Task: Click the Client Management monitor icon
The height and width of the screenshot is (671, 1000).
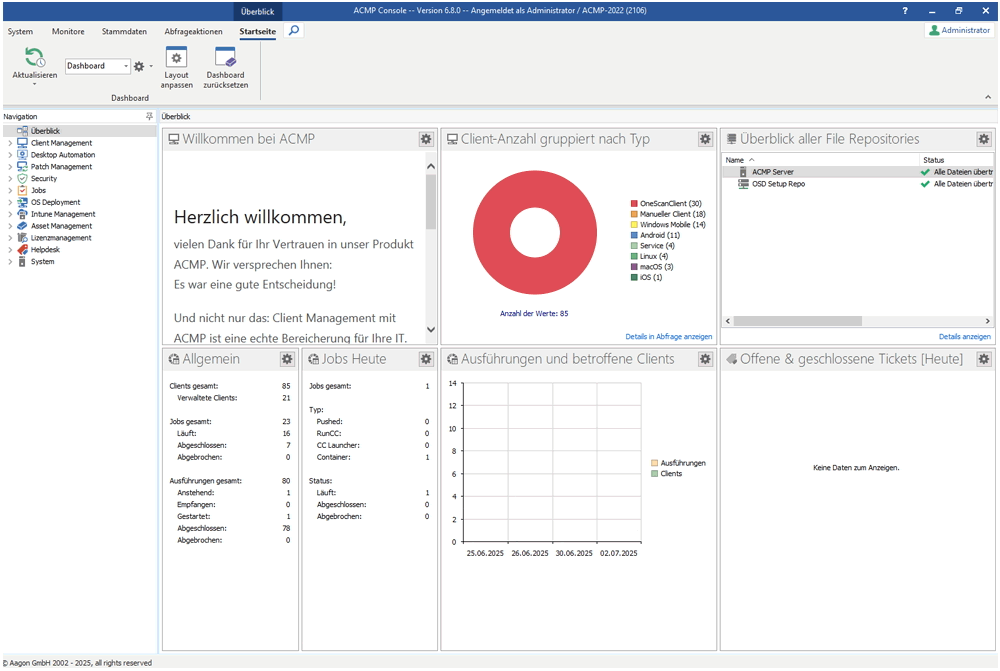Action: (22, 143)
